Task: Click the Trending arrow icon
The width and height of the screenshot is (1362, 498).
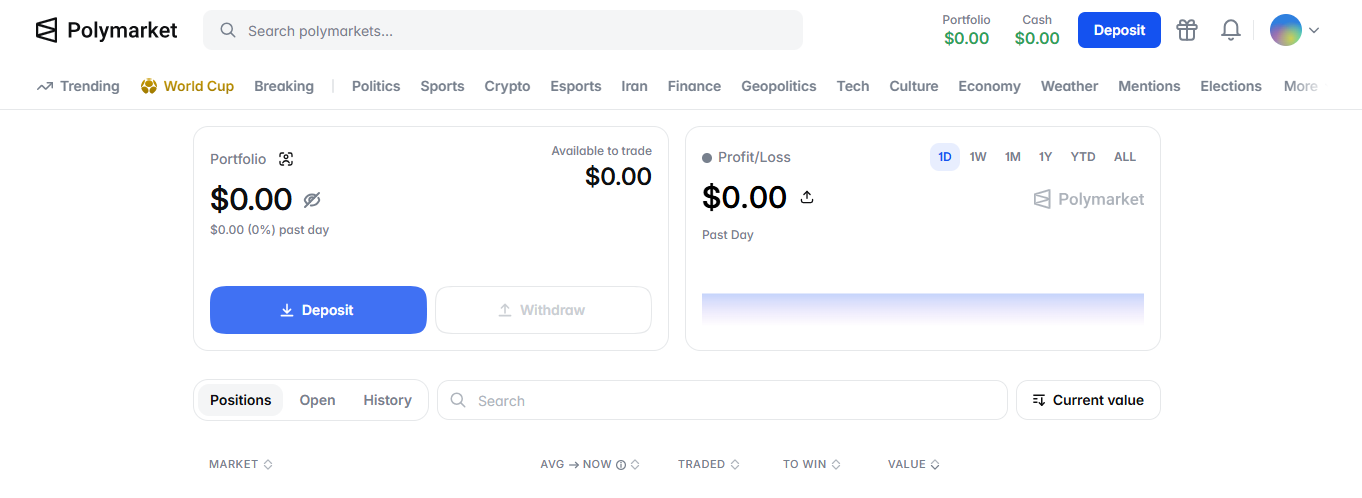Action: coord(45,86)
